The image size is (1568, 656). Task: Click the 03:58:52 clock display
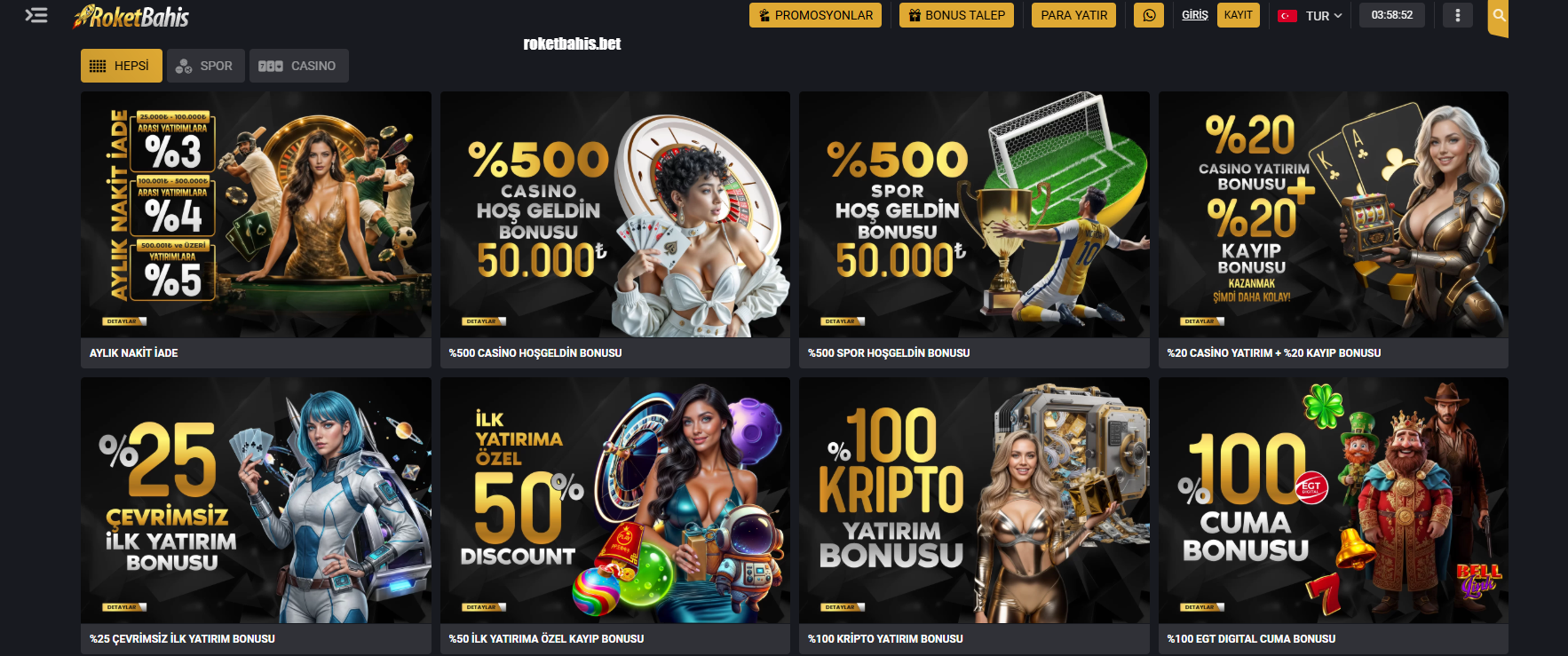[1391, 15]
